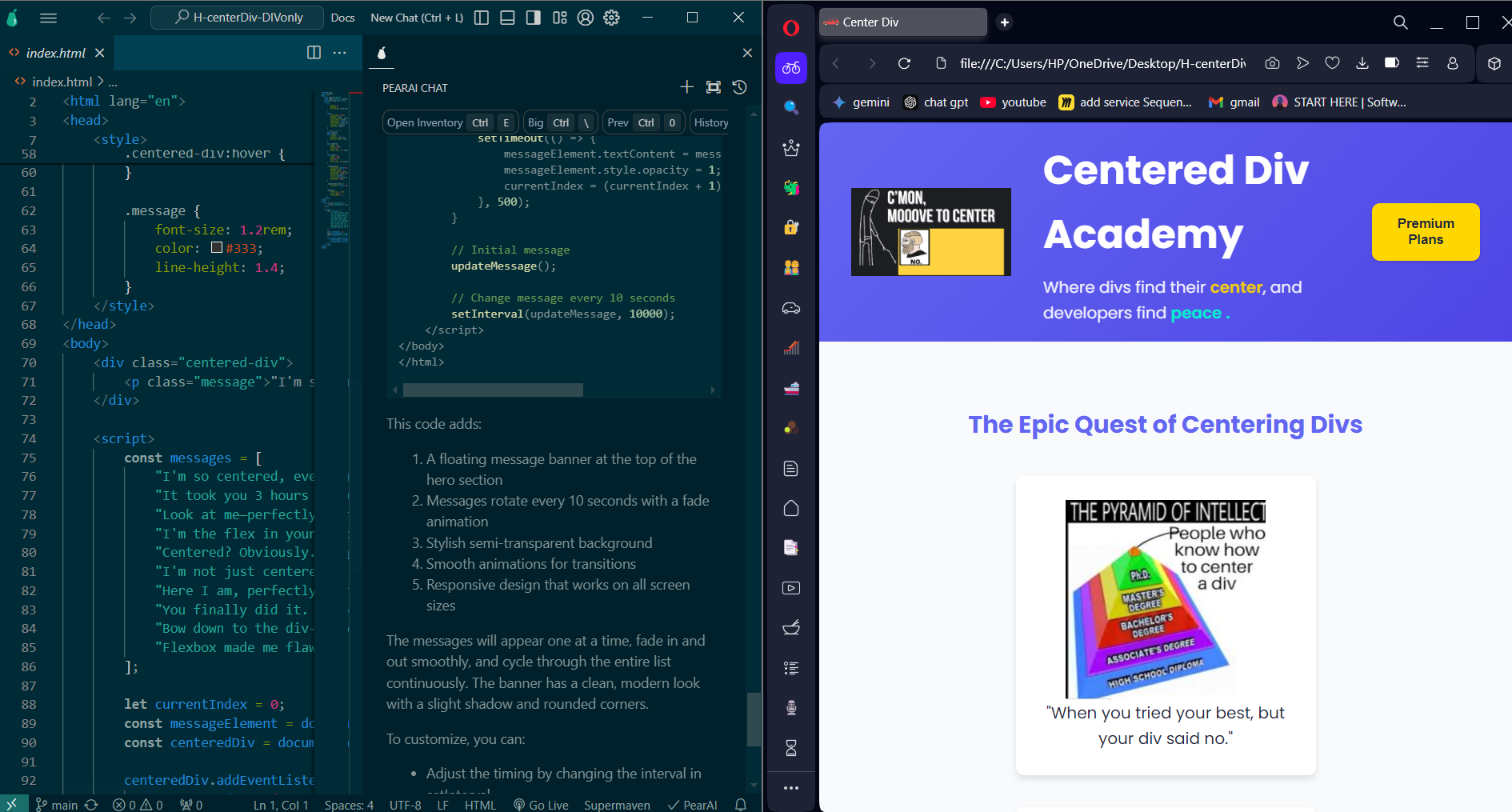Click the Premium Plans button
1512x812 pixels.
[x=1426, y=231]
